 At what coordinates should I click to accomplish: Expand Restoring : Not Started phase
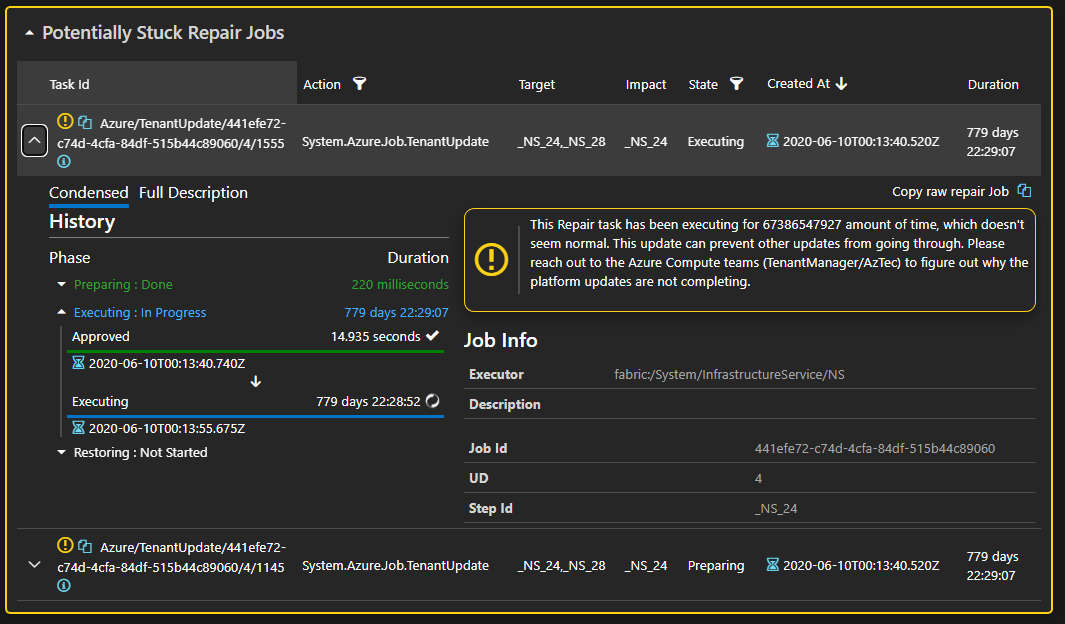[x=62, y=452]
